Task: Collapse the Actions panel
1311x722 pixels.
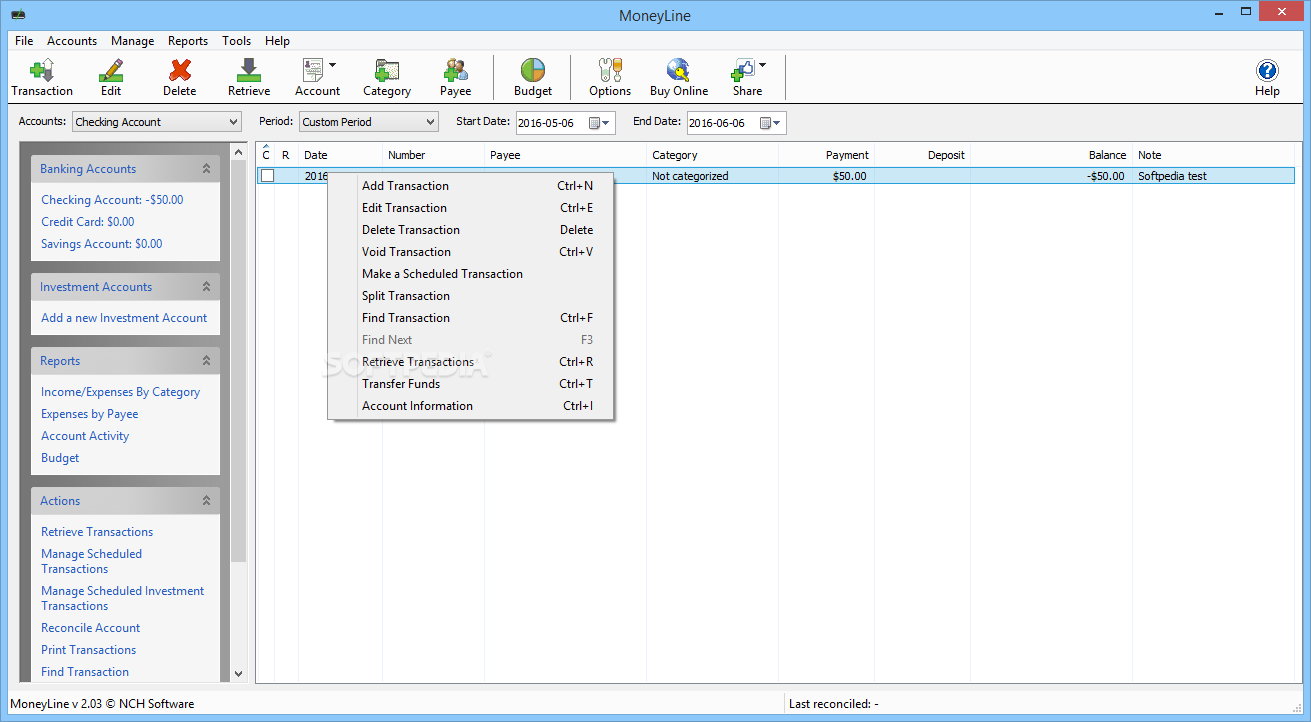Action: click(207, 501)
